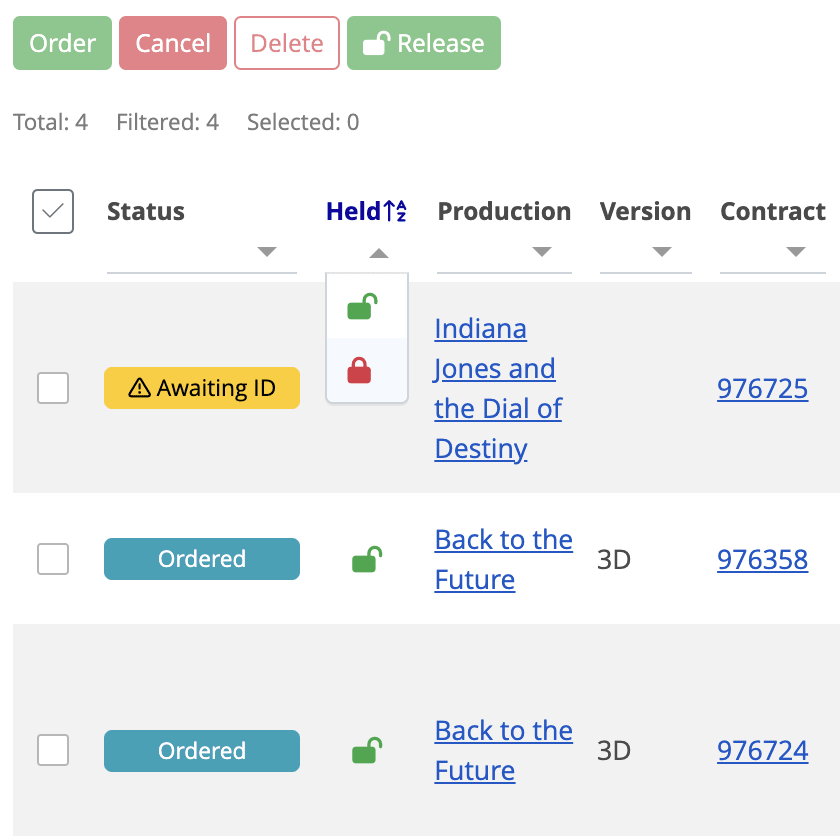The height and width of the screenshot is (836, 840).
Task: Click the green unlock icon next to contract 976358
Action: coord(367,559)
